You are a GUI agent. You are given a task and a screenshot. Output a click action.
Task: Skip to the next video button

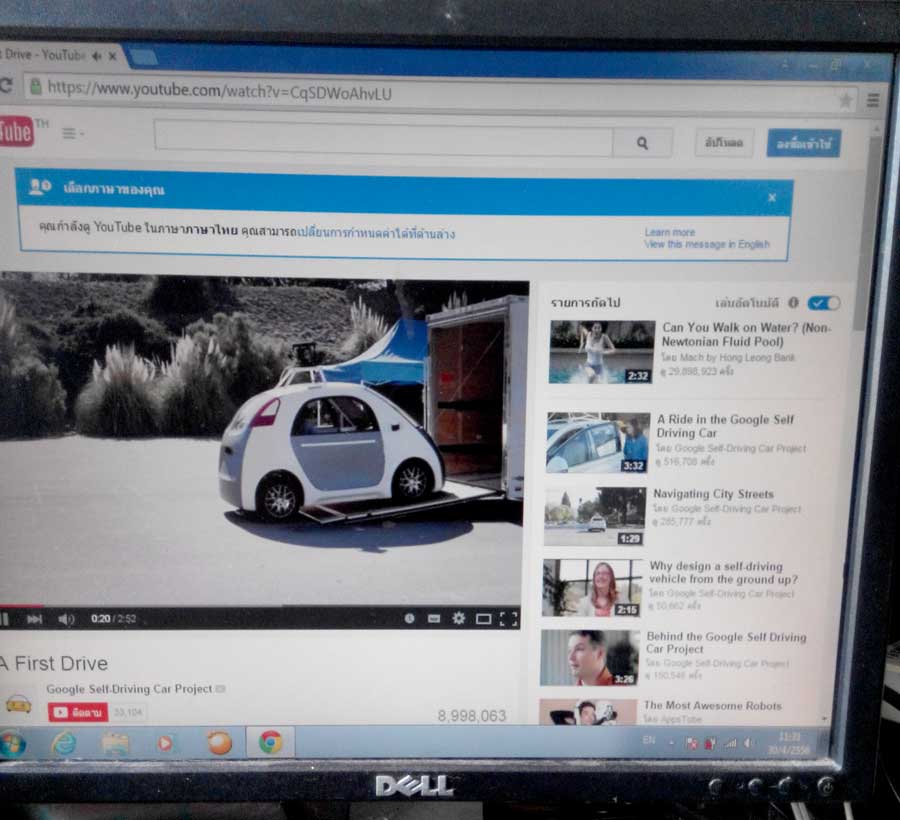pos(34,619)
